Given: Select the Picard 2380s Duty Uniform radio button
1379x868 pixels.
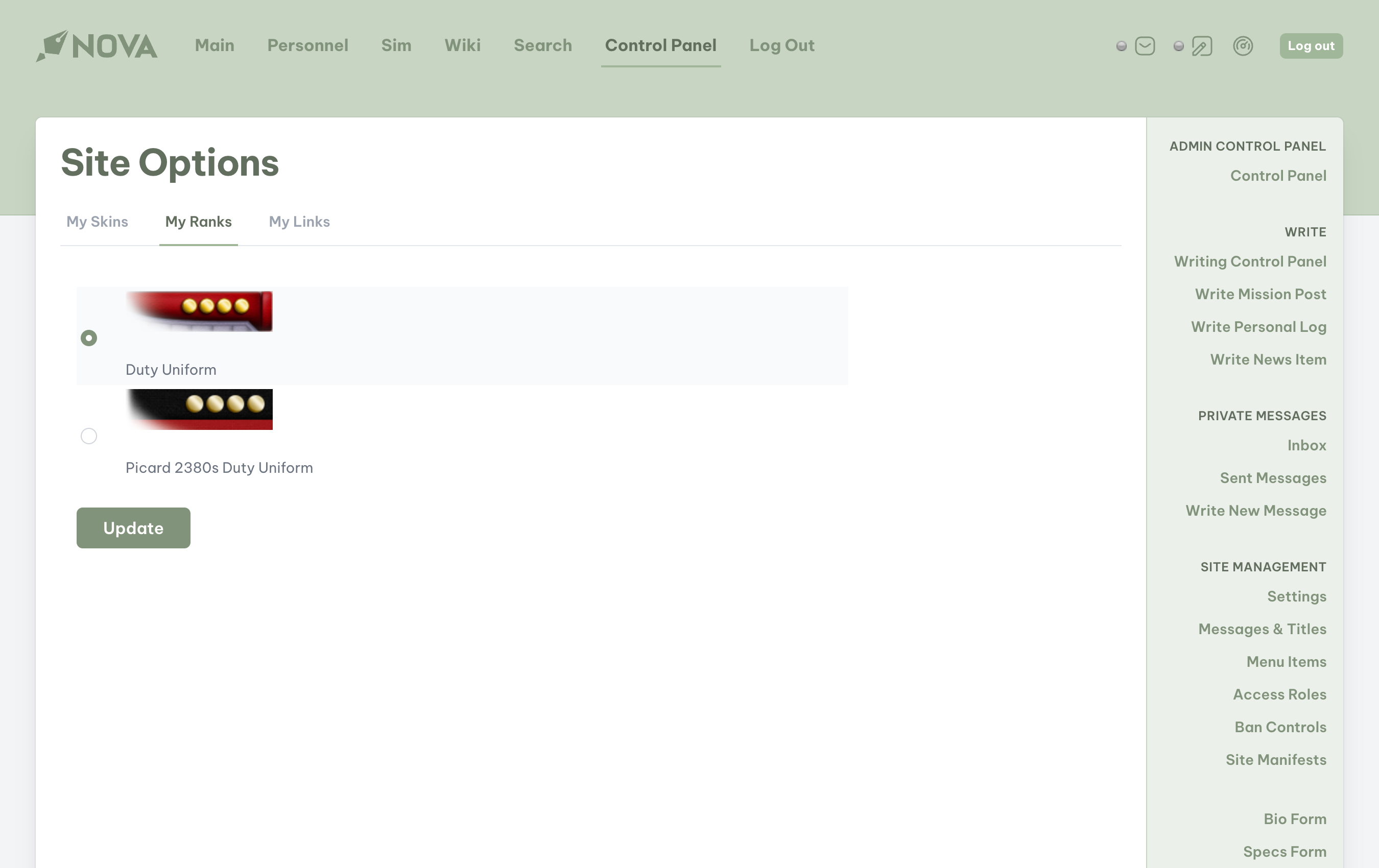Looking at the screenshot, I should pos(89,436).
